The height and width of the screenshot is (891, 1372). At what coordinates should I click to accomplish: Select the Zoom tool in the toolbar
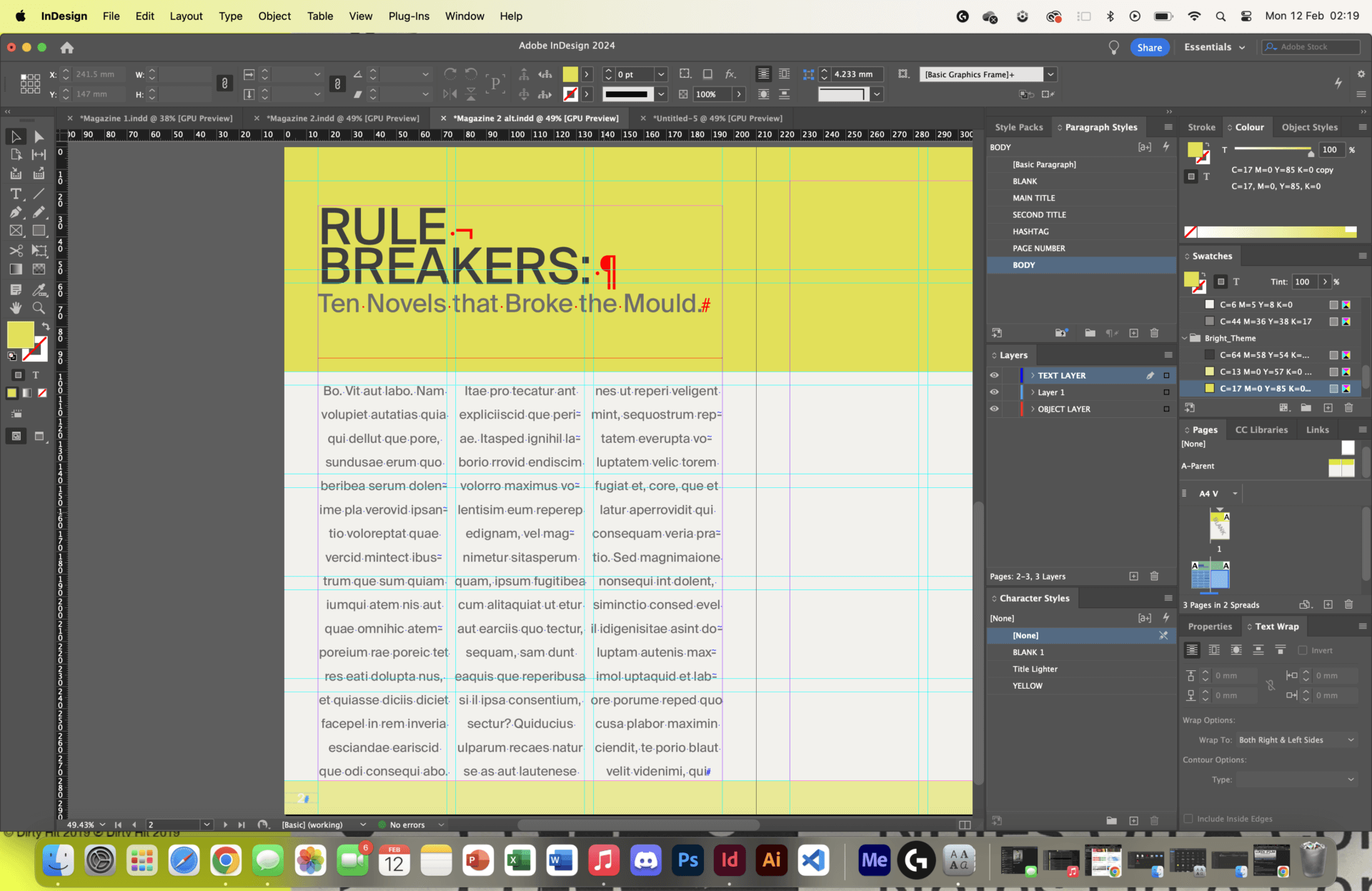click(39, 309)
